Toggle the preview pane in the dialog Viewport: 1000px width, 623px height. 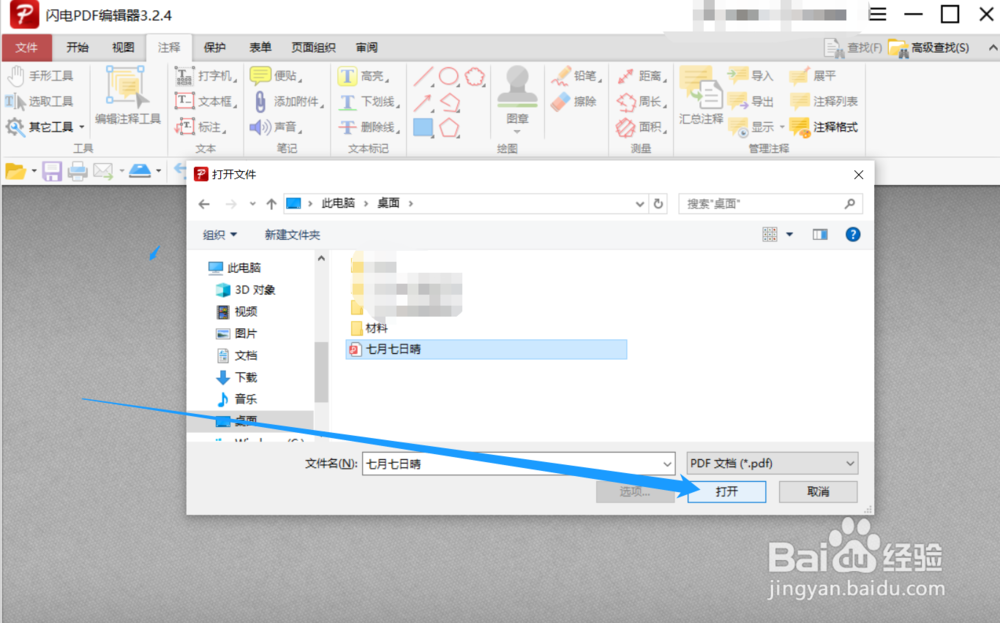[x=820, y=235]
